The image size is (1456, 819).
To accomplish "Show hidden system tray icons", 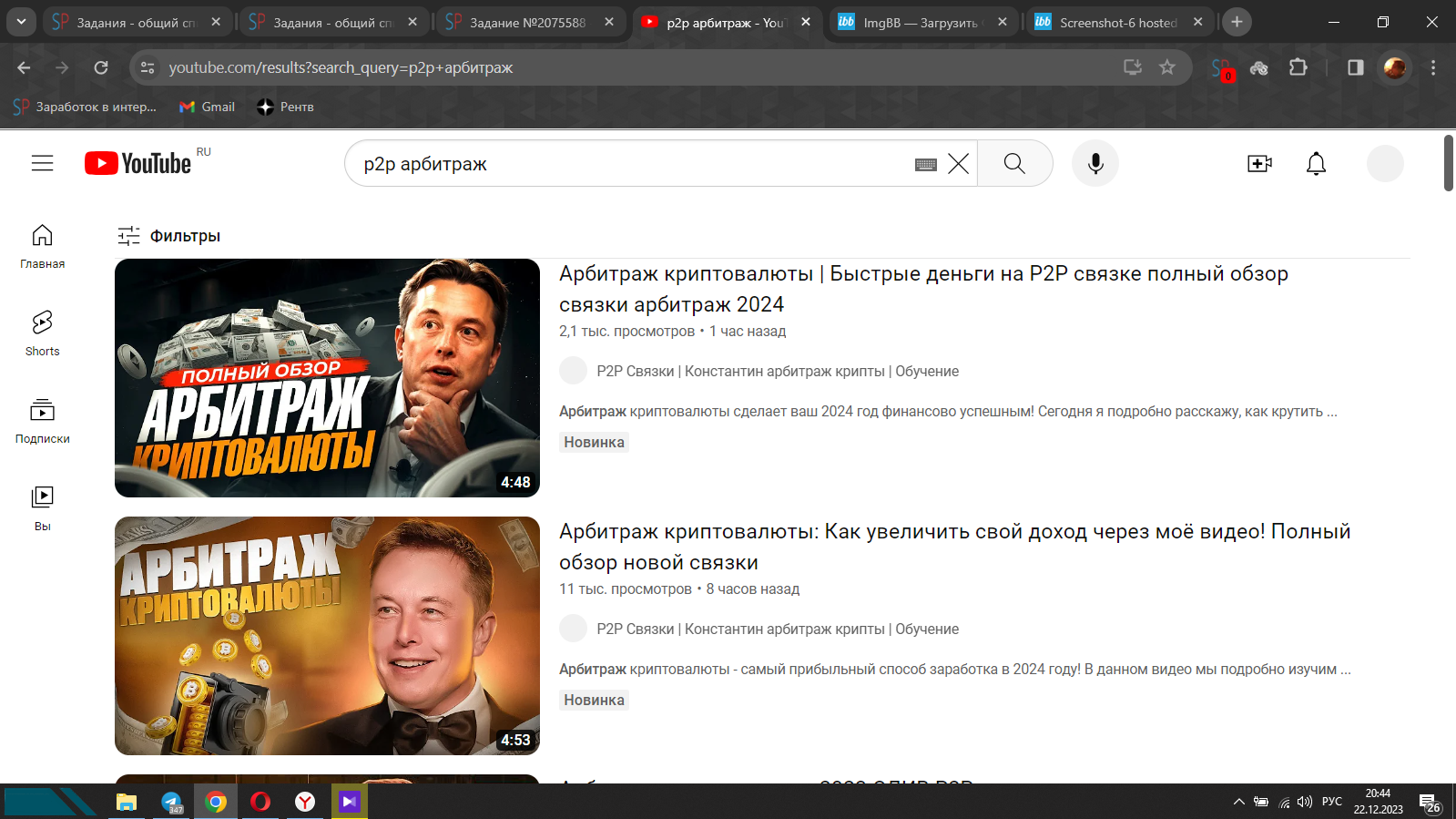I will pyautogui.click(x=1238, y=802).
